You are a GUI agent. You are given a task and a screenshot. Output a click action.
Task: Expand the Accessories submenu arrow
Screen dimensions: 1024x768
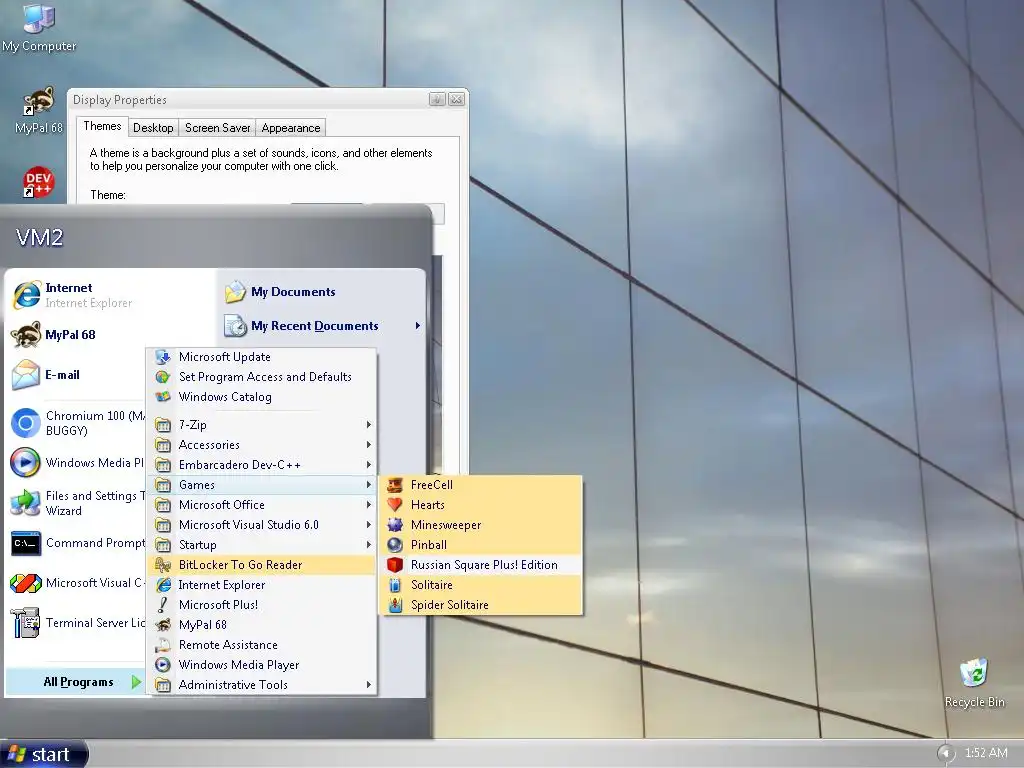[368, 445]
